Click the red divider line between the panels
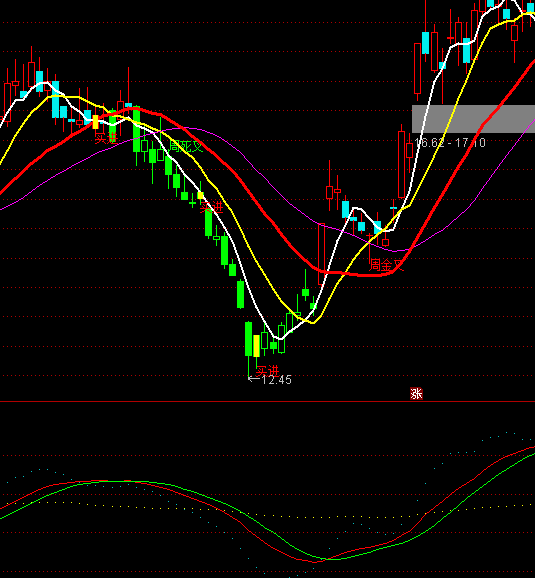Image resolution: width=535 pixels, height=578 pixels. [267, 401]
